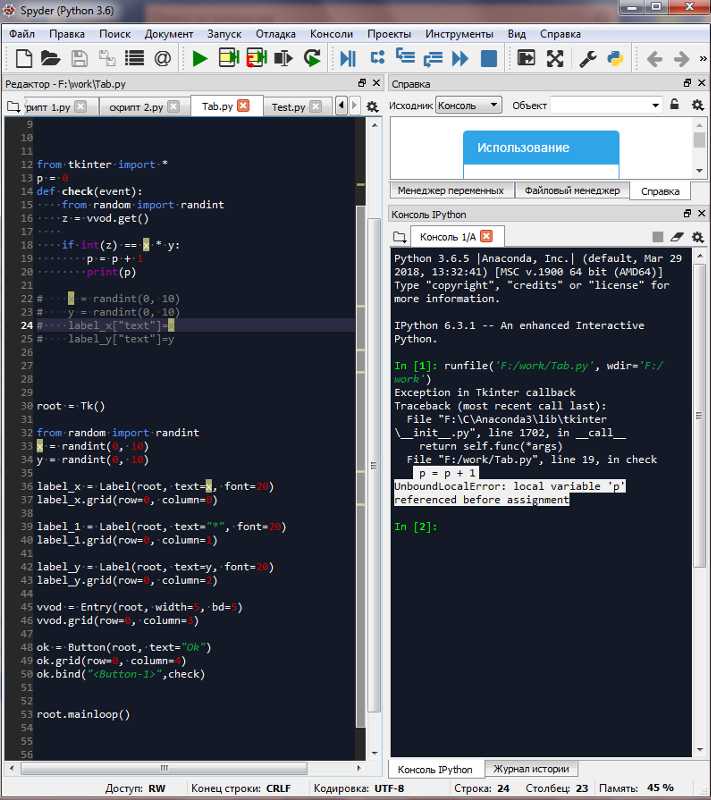
Task: Switch to the Test.py editor tab
Action: (289, 107)
